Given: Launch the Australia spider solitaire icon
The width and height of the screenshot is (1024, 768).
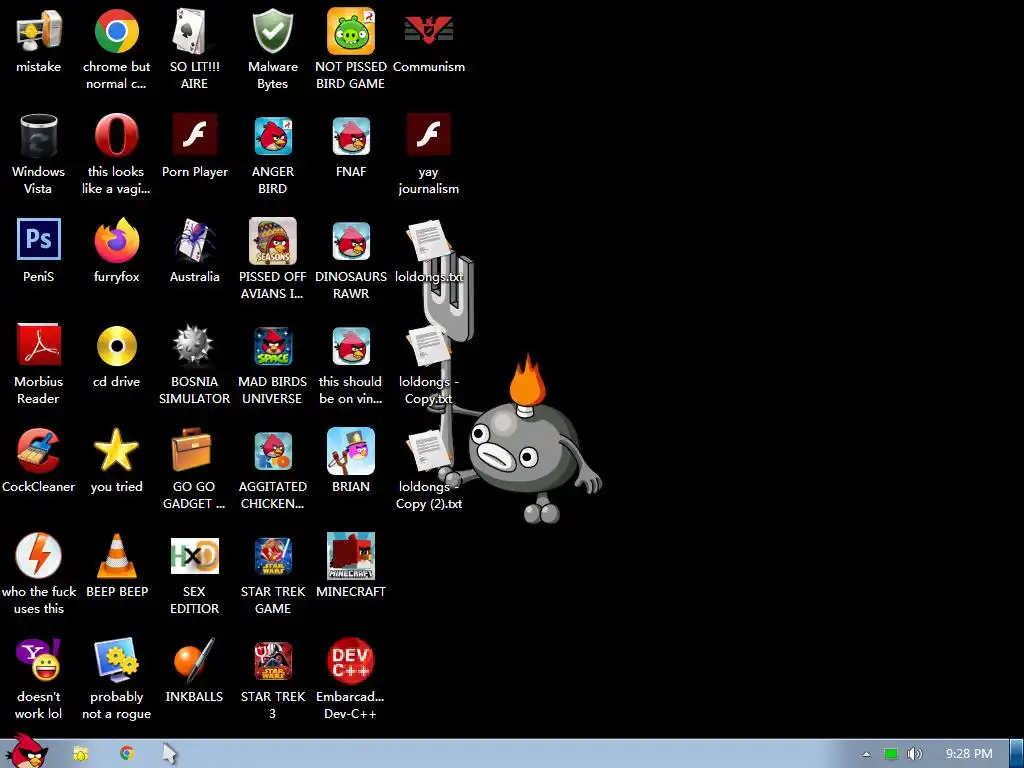Looking at the screenshot, I should (x=194, y=240).
